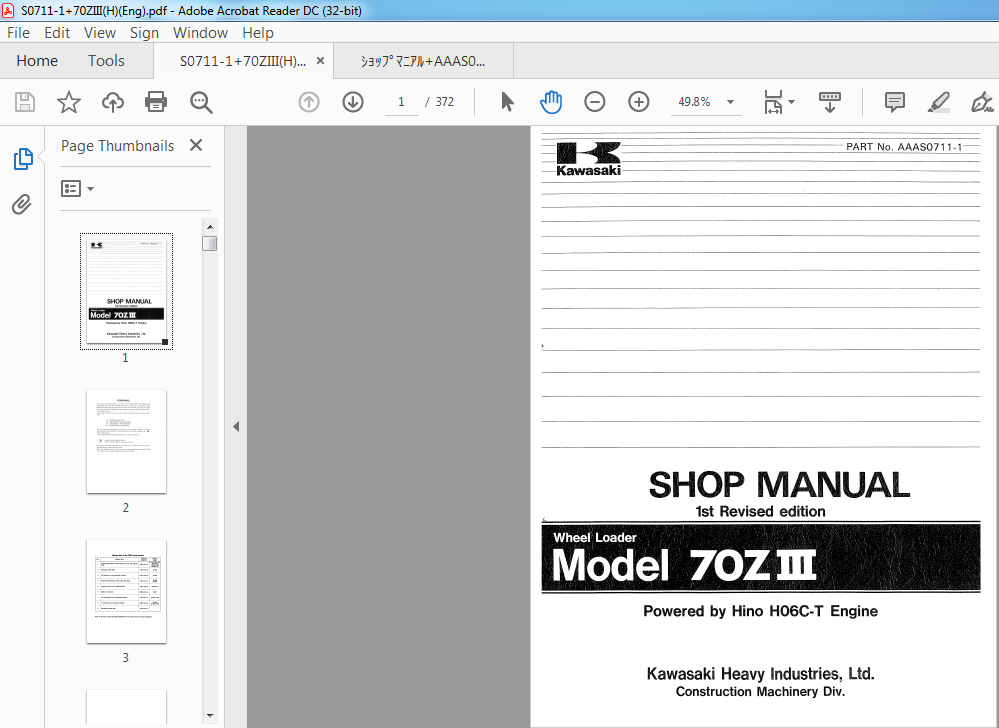This screenshot has height=728, width=999.
Task: Open the Attachments paperclip panel
Action: 22,204
